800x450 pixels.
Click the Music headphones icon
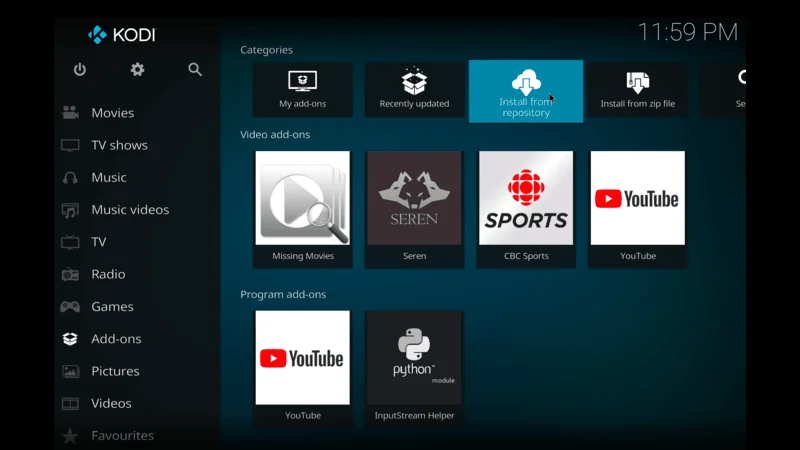(x=70, y=178)
